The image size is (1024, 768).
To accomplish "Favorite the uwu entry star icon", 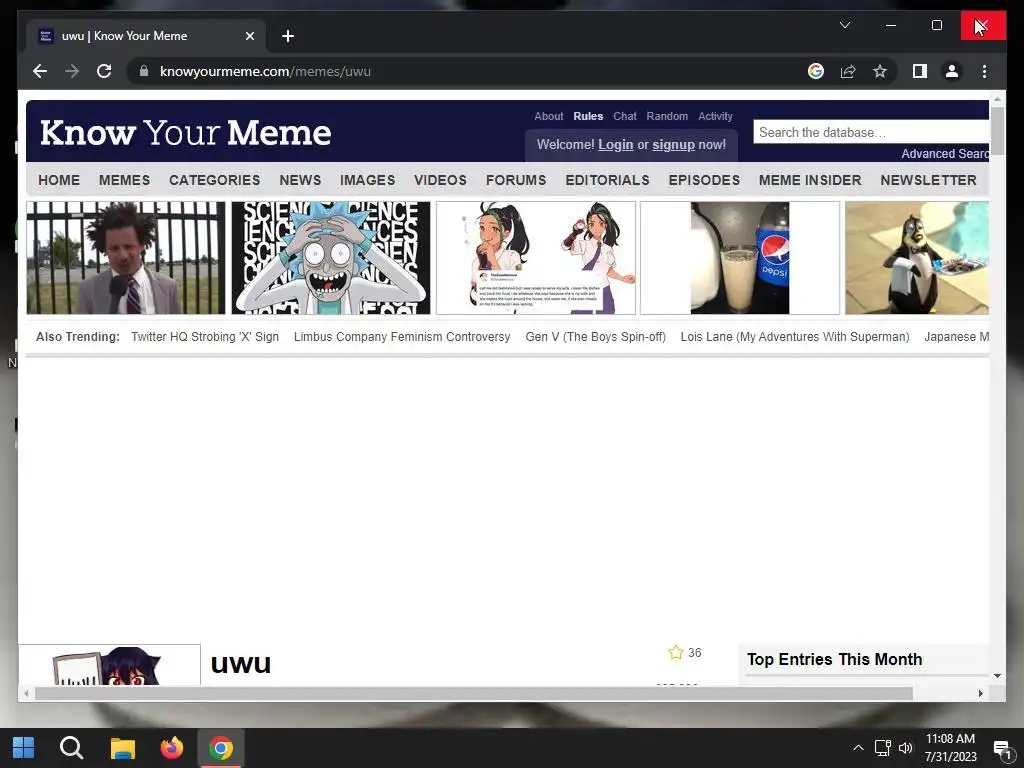I will click(x=675, y=652).
